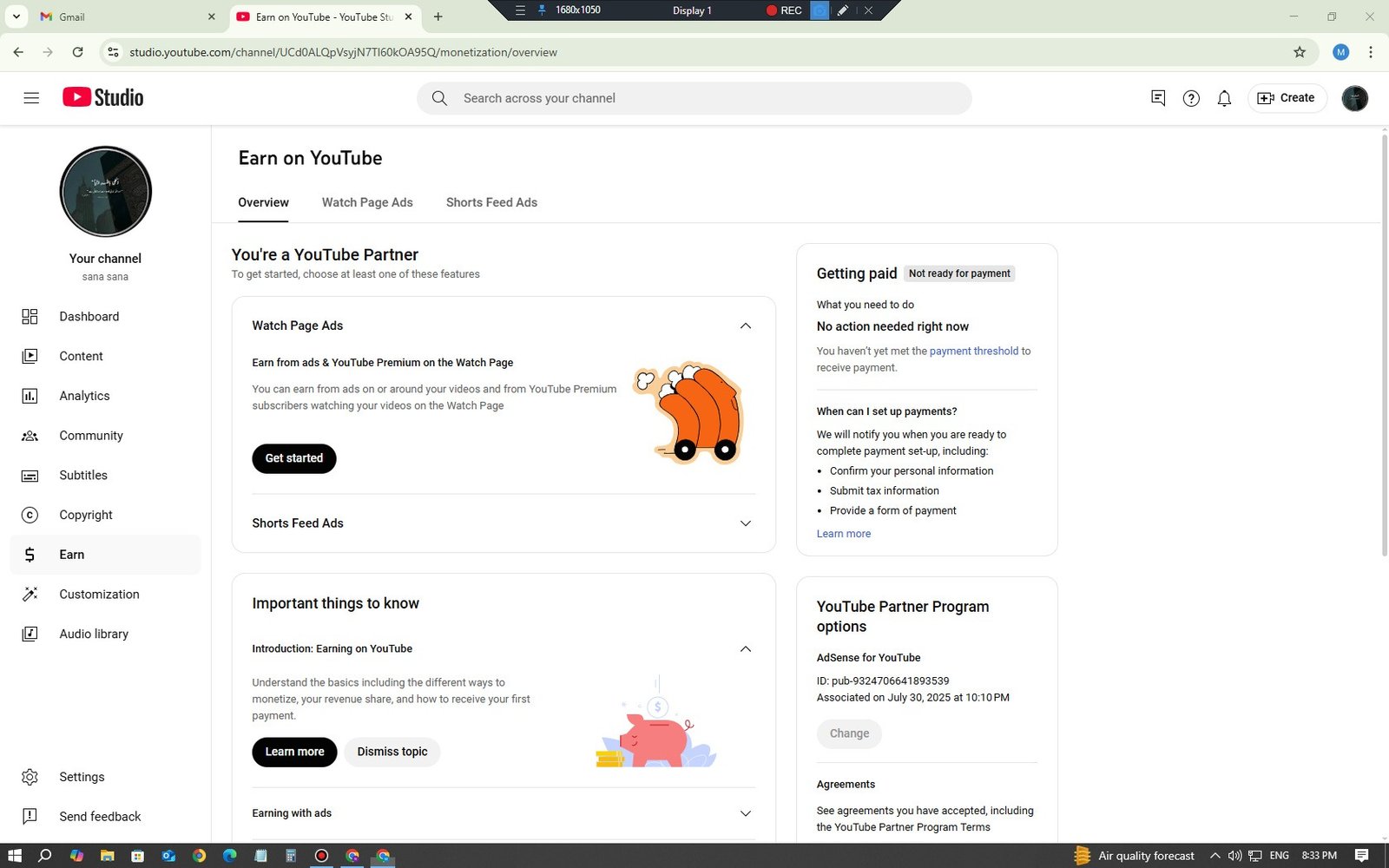Viewport: 1389px width, 868px height.
Task: Click the YouTube Studio logo
Action: tap(102, 97)
